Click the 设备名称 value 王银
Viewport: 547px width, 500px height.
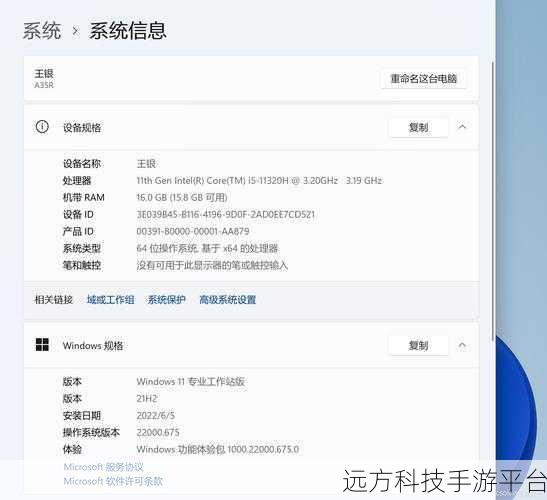click(146, 164)
